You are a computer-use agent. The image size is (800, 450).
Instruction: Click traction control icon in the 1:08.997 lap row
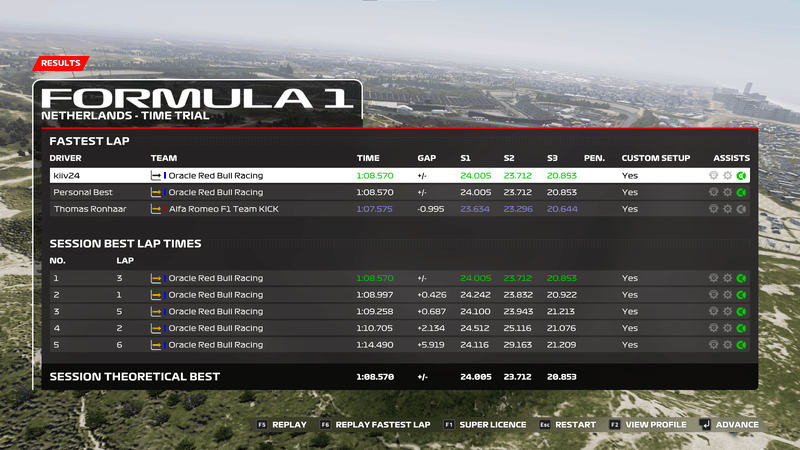[x=713, y=295]
